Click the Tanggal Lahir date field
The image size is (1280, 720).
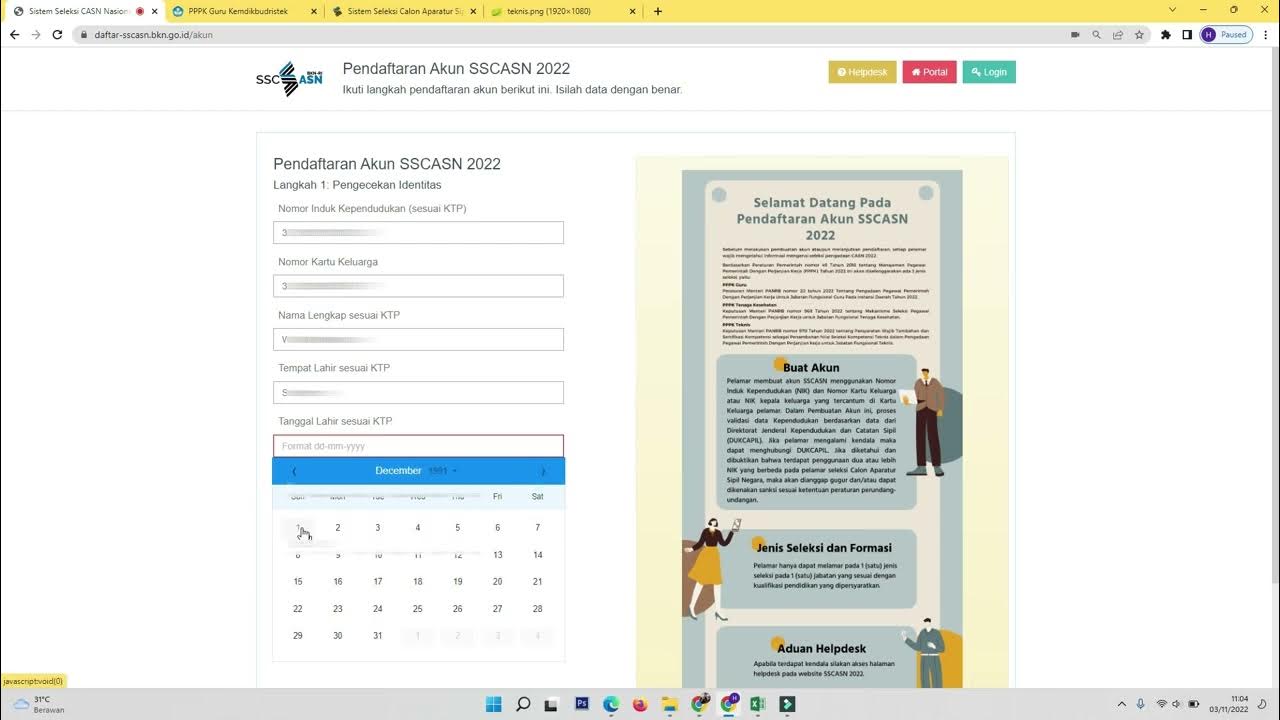pos(418,446)
